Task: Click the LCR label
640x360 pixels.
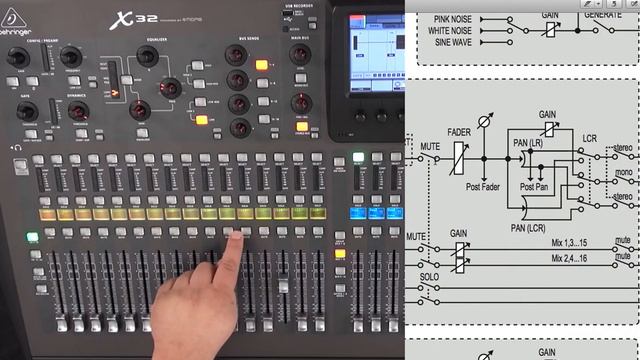Action: point(589,139)
